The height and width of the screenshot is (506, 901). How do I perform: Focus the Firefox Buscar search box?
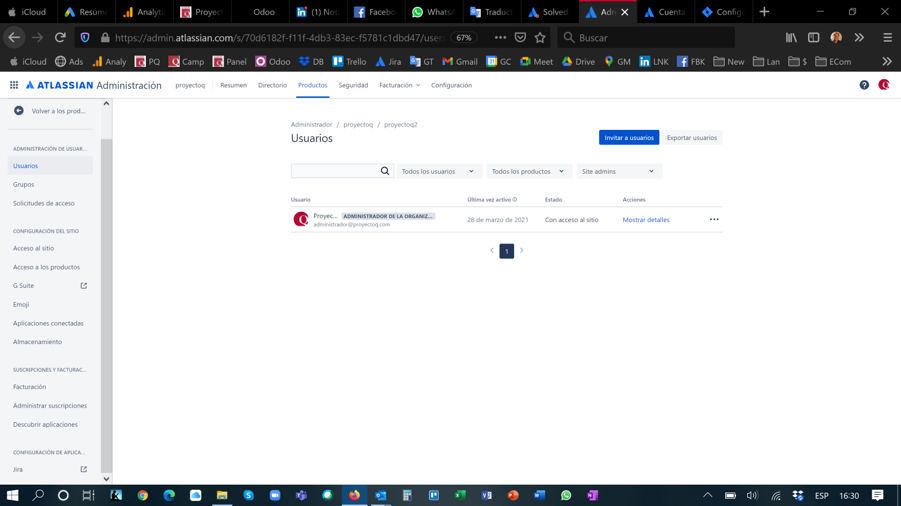[646, 38]
